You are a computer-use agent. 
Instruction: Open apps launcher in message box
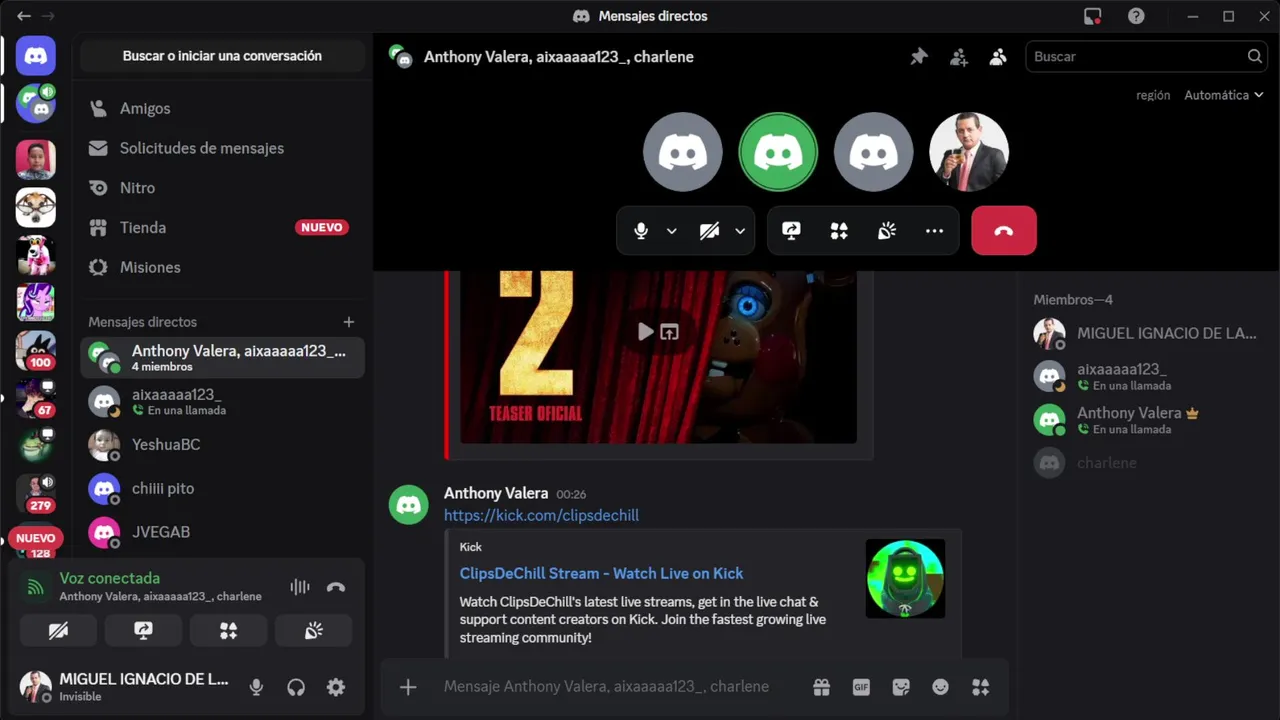(x=980, y=687)
